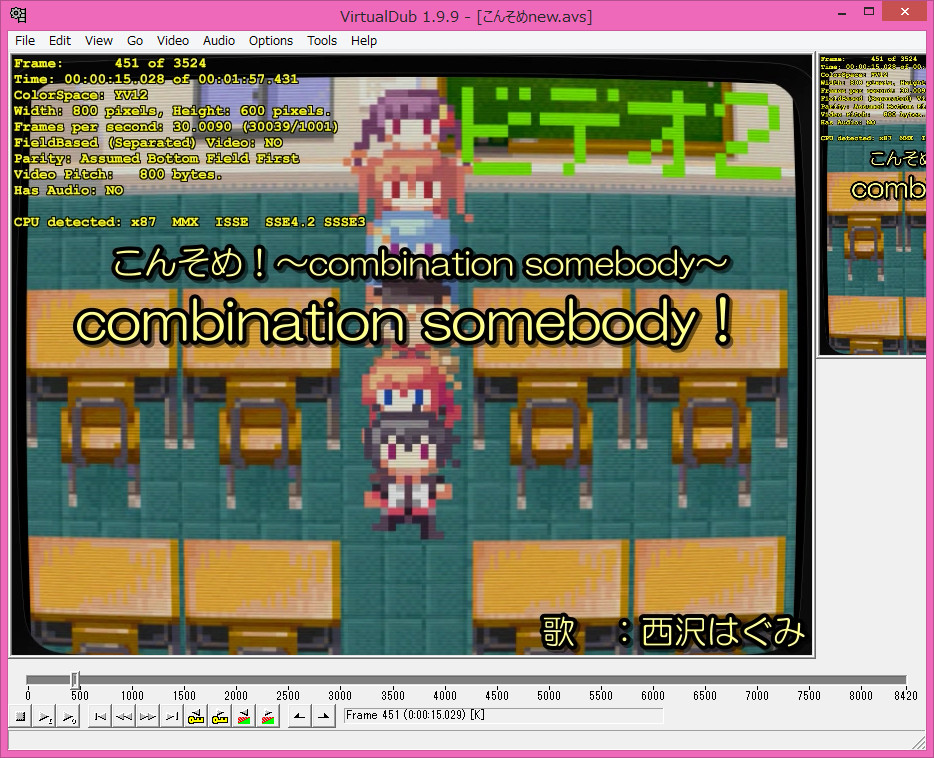Click the 8420 end label on the timeline
The image size is (934, 758).
pyautogui.click(x=905, y=695)
